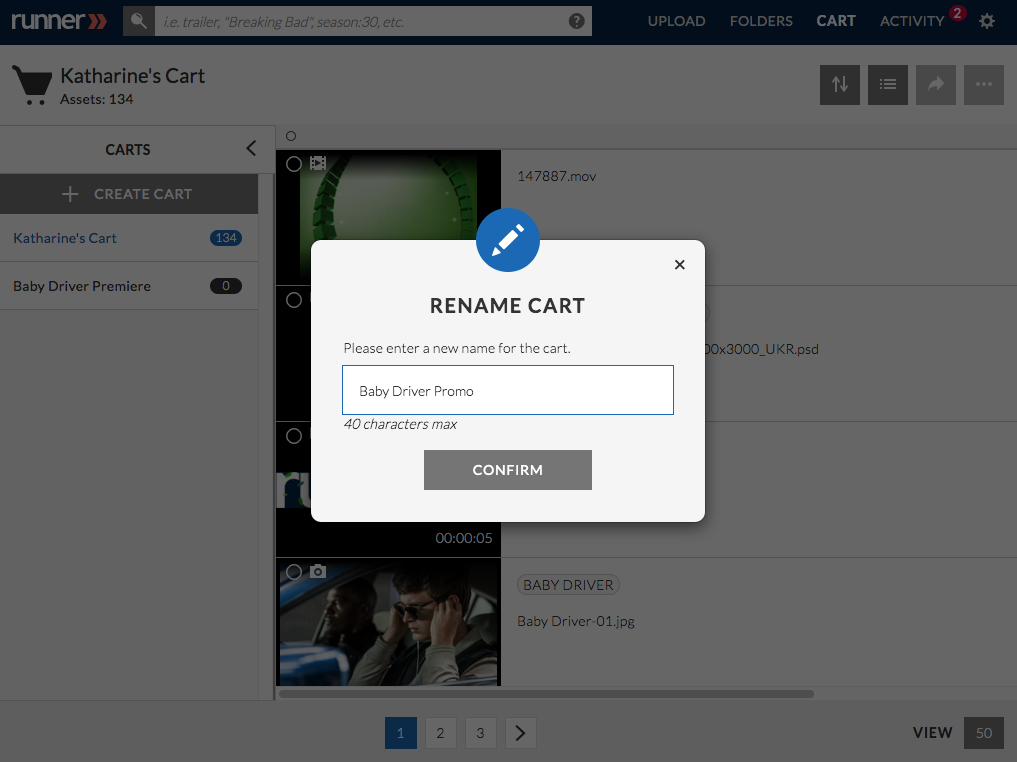Collapse the Carts sidebar

pos(251,149)
